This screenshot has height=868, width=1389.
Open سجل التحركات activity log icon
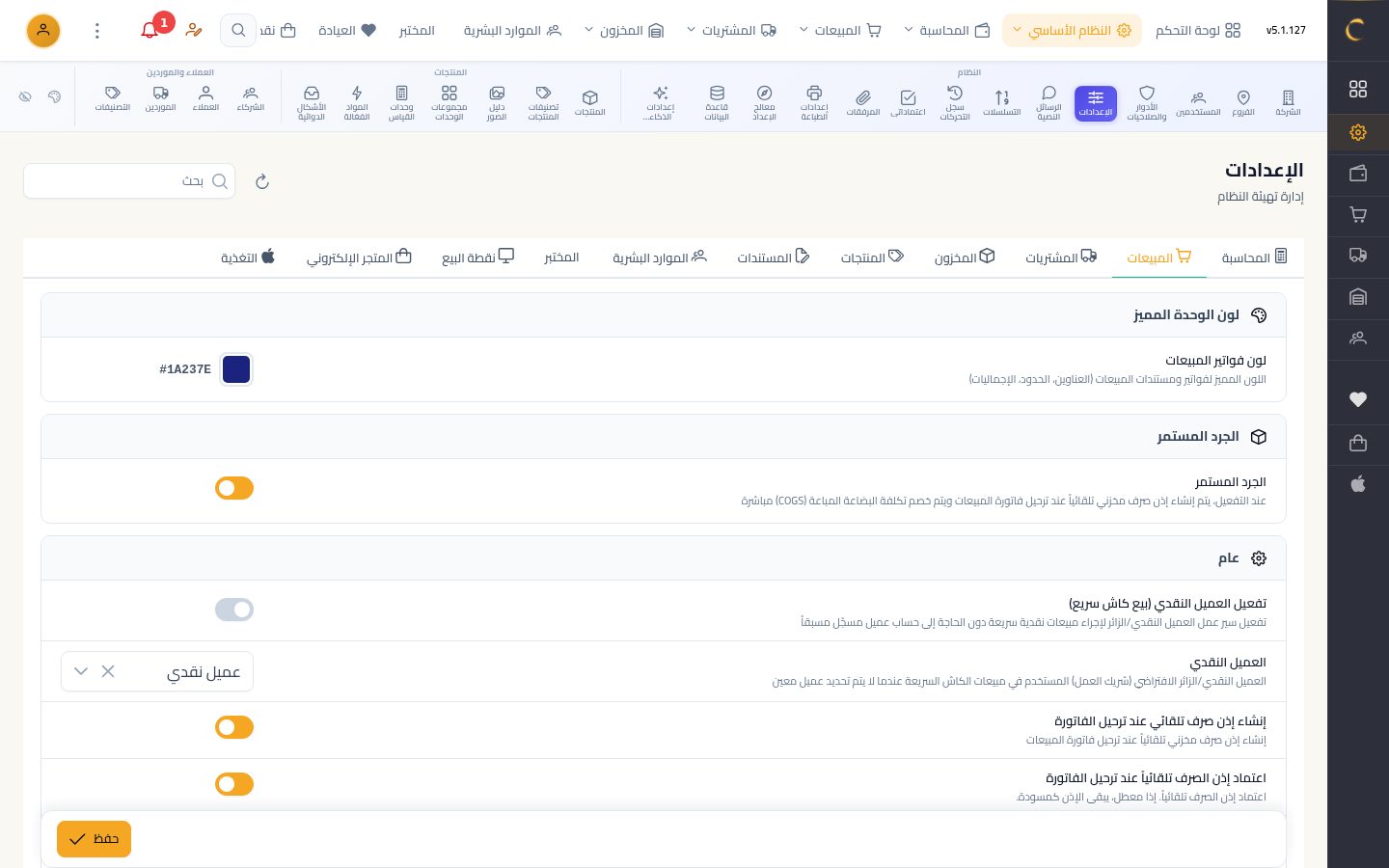click(x=955, y=103)
